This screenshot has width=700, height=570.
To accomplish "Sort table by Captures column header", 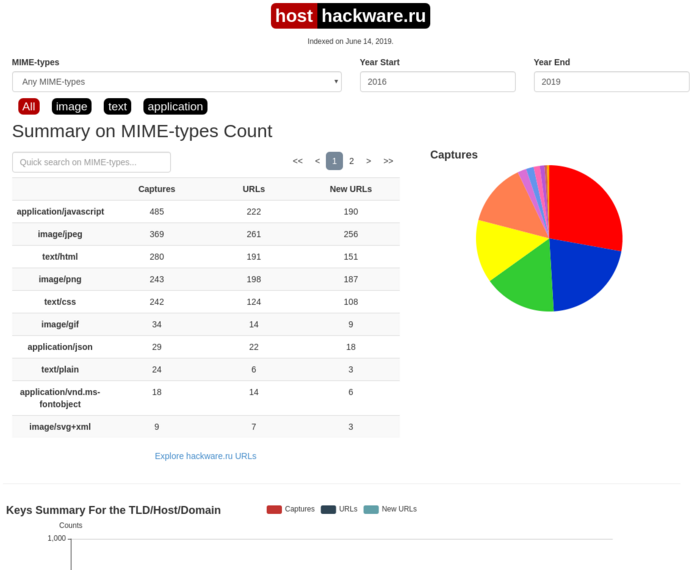I will point(156,189).
